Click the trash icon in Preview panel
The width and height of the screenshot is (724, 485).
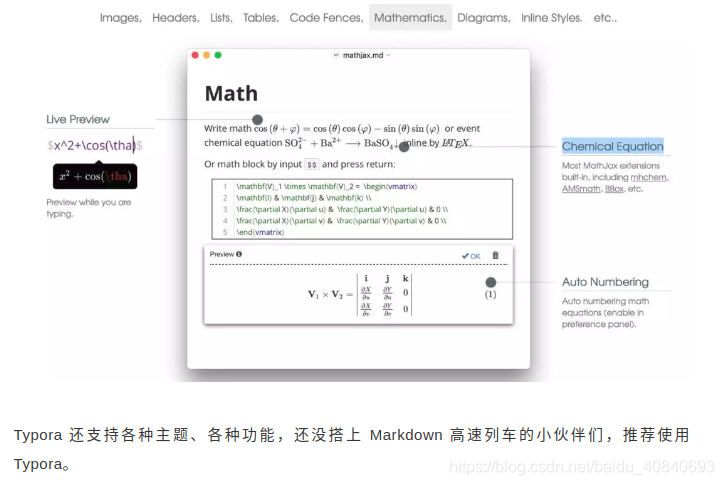click(x=495, y=255)
